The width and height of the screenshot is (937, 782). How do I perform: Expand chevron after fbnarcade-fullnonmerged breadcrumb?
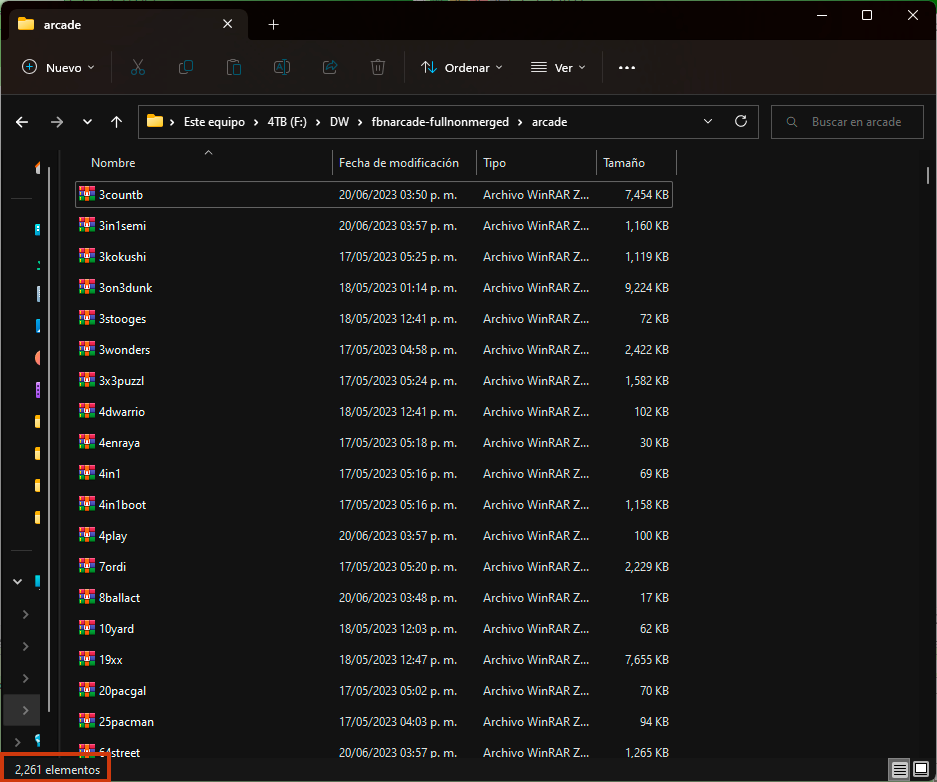click(x=520, y=122)
